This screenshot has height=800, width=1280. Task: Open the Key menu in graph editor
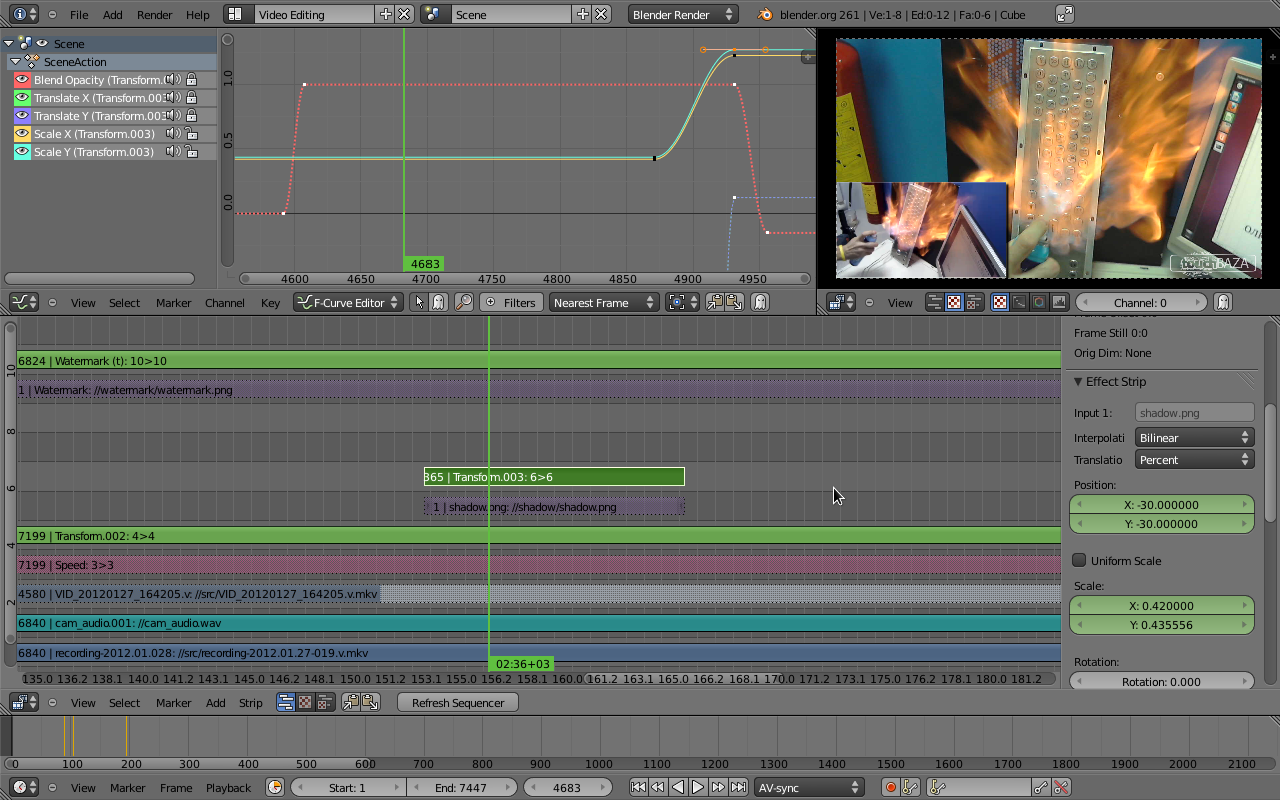tap(270, 303)
